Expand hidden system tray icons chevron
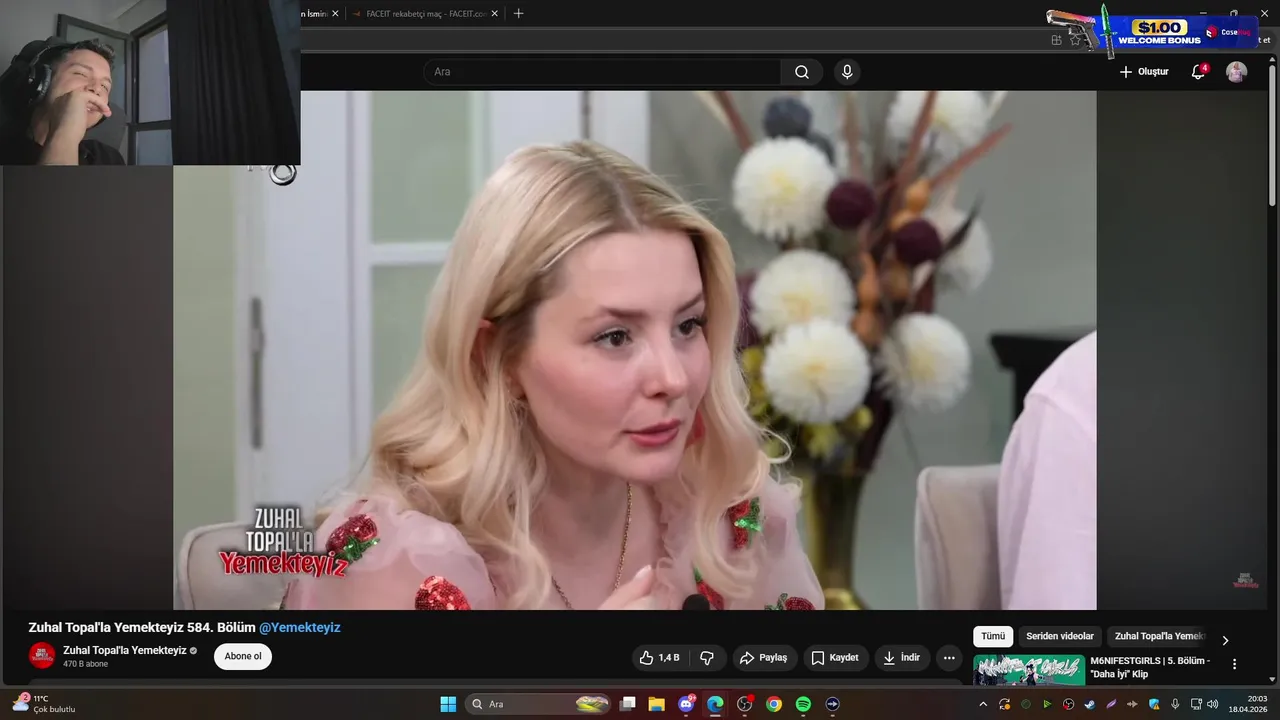Screen dimensions: 1280x720 [983, 704]
